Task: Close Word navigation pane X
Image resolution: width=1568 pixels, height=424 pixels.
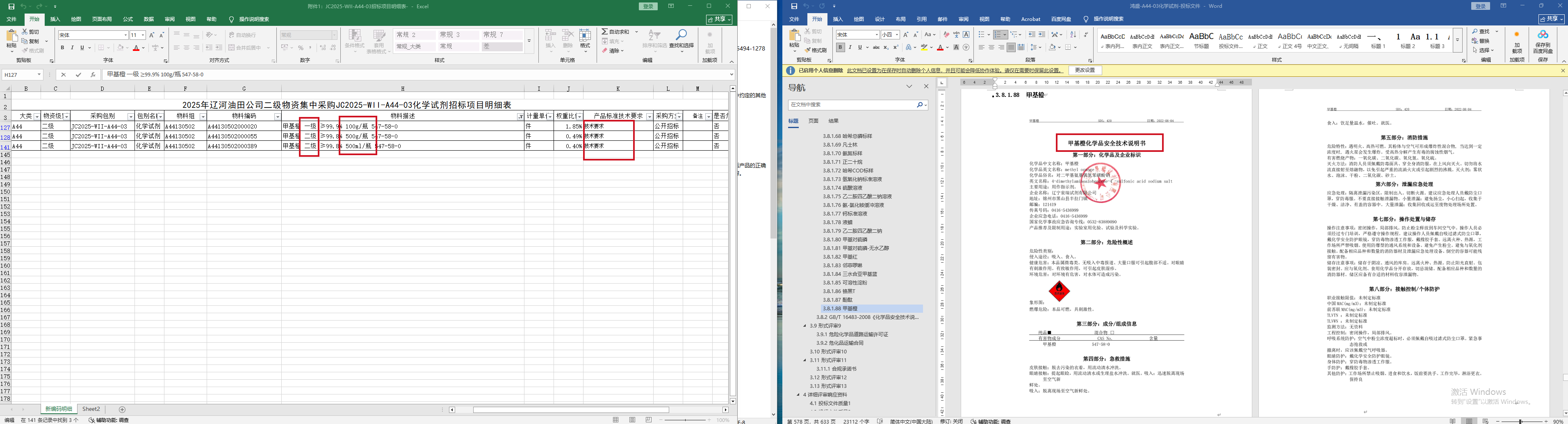Action: coord(926,87)
